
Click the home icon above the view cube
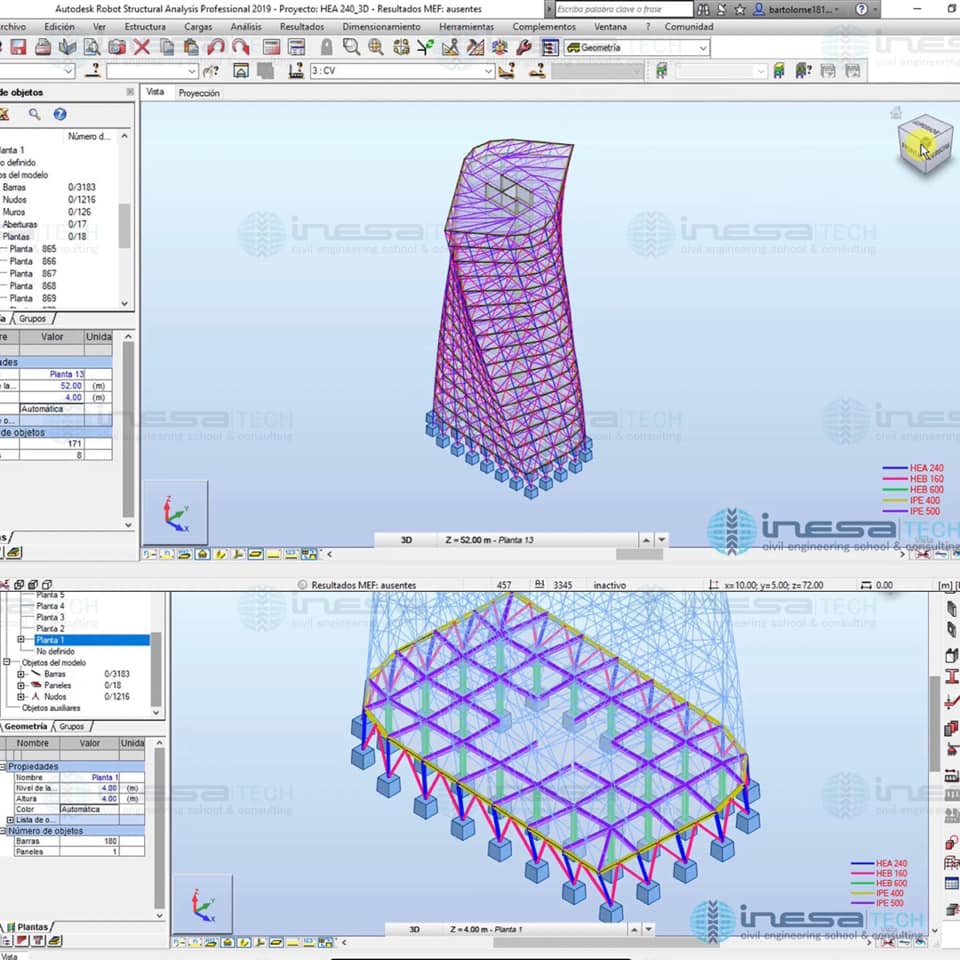click(896, 112)
